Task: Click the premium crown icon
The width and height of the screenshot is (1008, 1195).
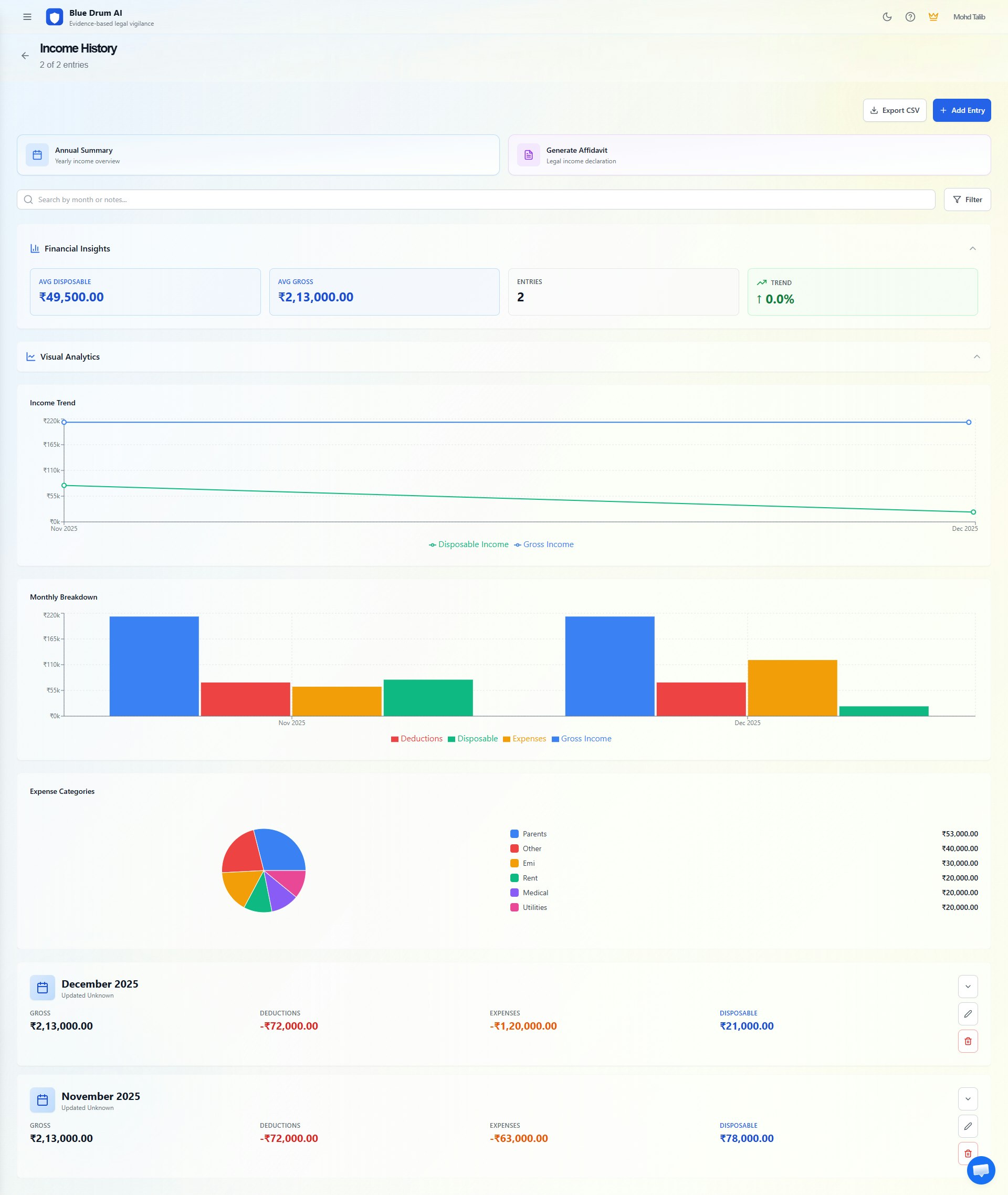Action: click(932, 17)
